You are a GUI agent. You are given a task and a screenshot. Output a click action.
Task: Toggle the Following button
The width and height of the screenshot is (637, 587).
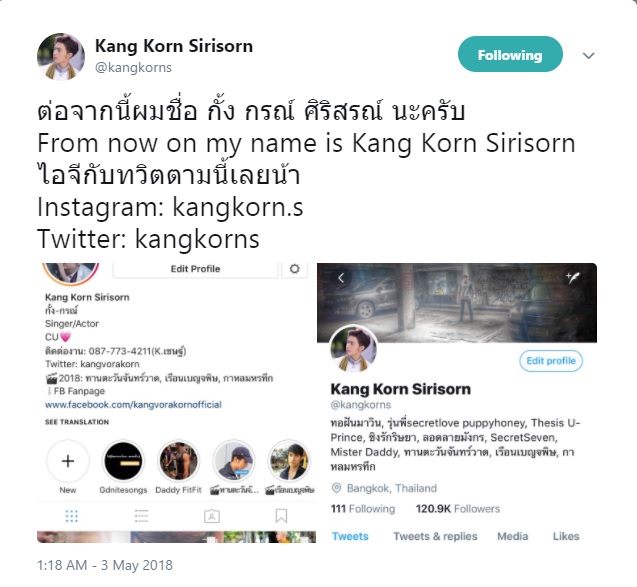point(510,54)
